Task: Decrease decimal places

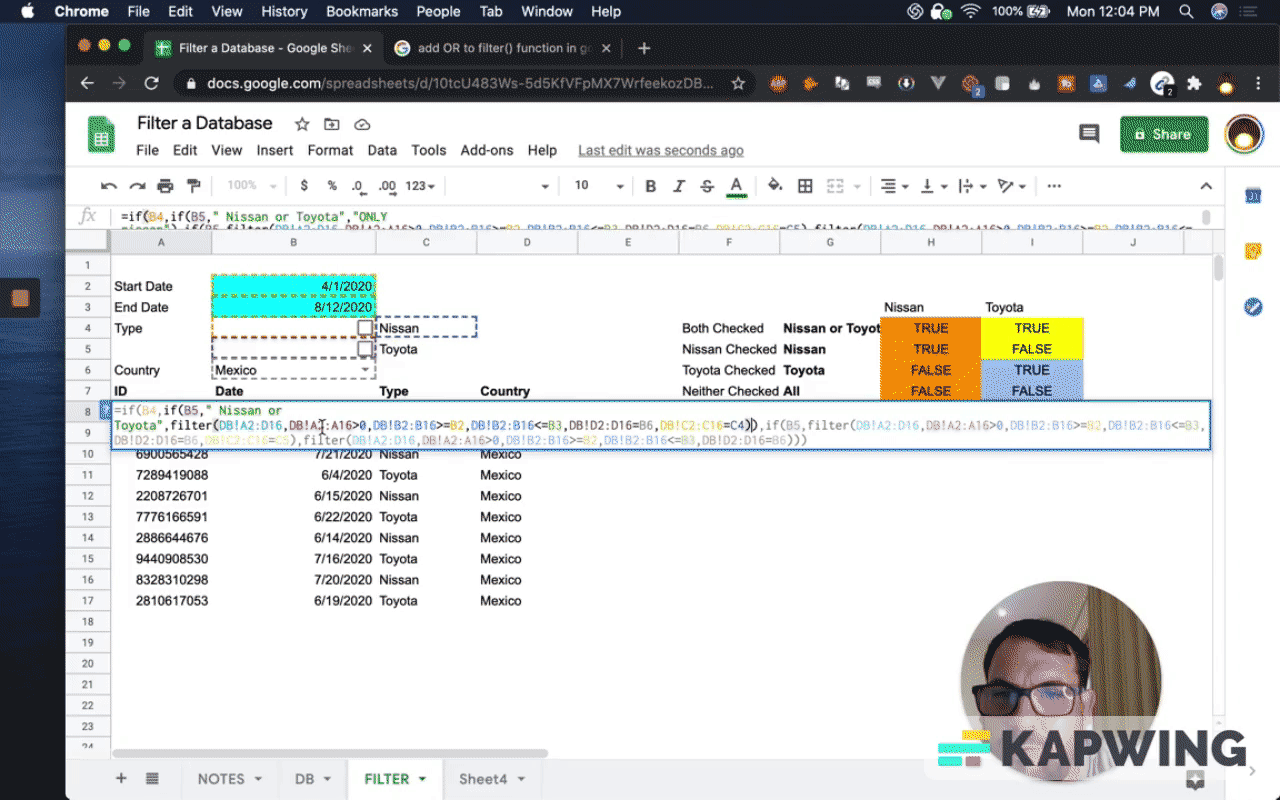Action: [358, 186]
